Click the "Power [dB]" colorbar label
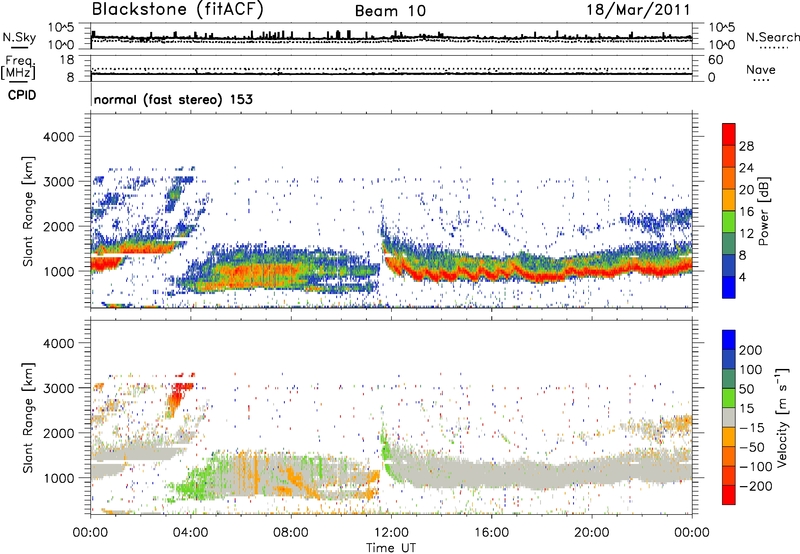 pos(763,211)
